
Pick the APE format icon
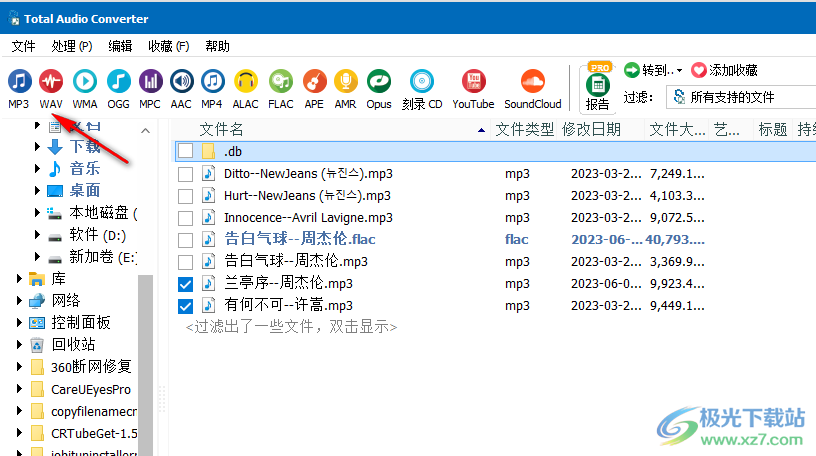pyautogui.click(x=314, y=89)
